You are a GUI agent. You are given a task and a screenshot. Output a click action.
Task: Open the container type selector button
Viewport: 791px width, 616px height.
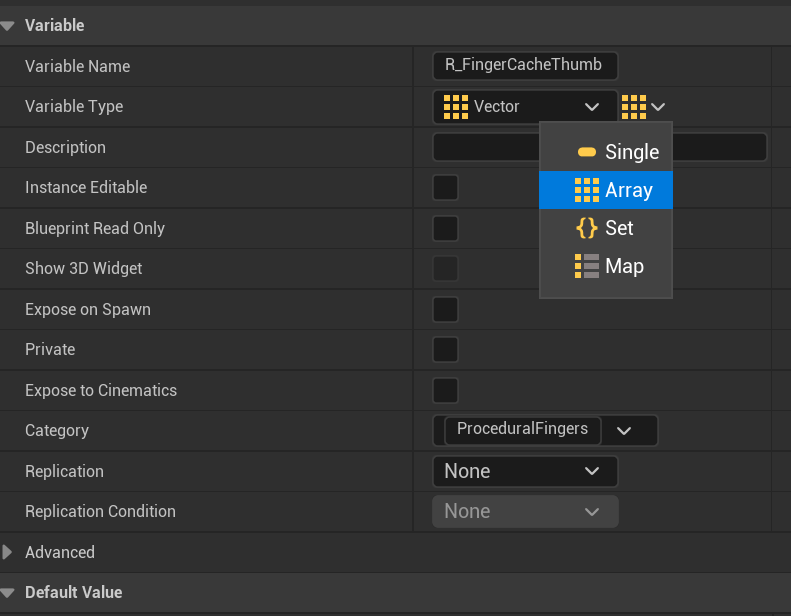644,106
